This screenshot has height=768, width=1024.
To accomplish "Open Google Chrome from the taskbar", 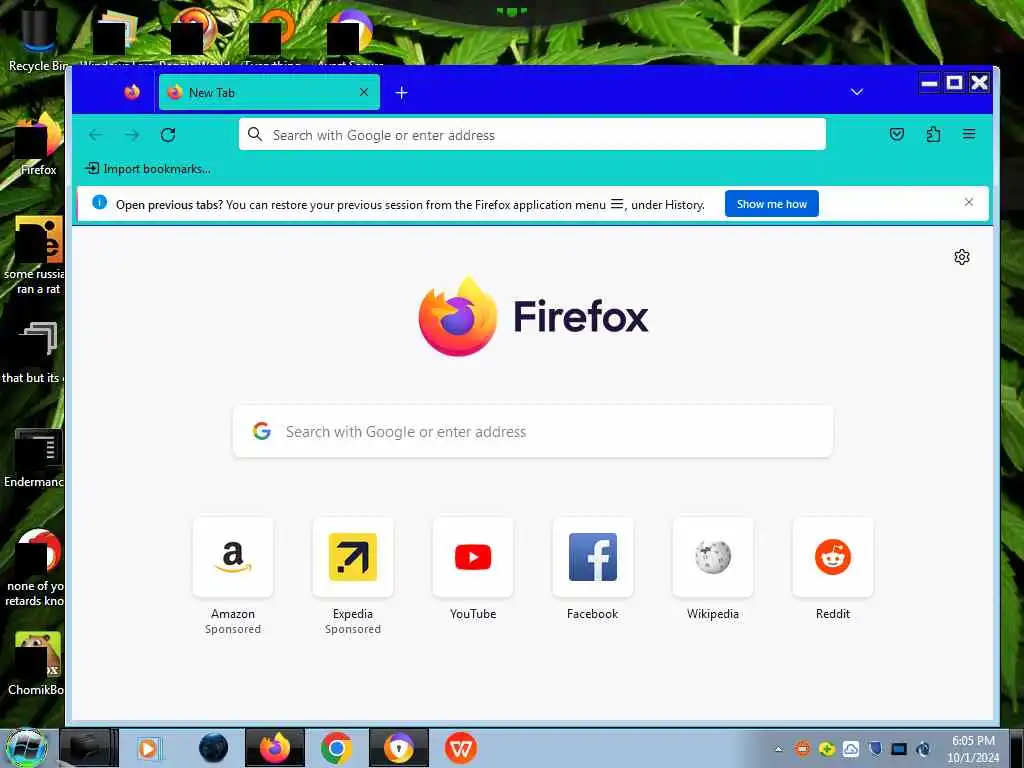I will (336, 748).
